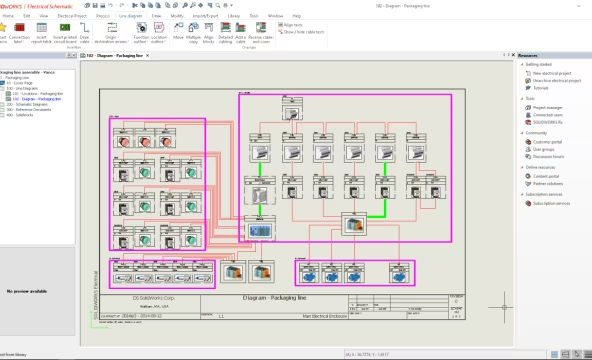592x360 pixels.
Task: Click Align texts in ribbon
Action: click(290, 25)
